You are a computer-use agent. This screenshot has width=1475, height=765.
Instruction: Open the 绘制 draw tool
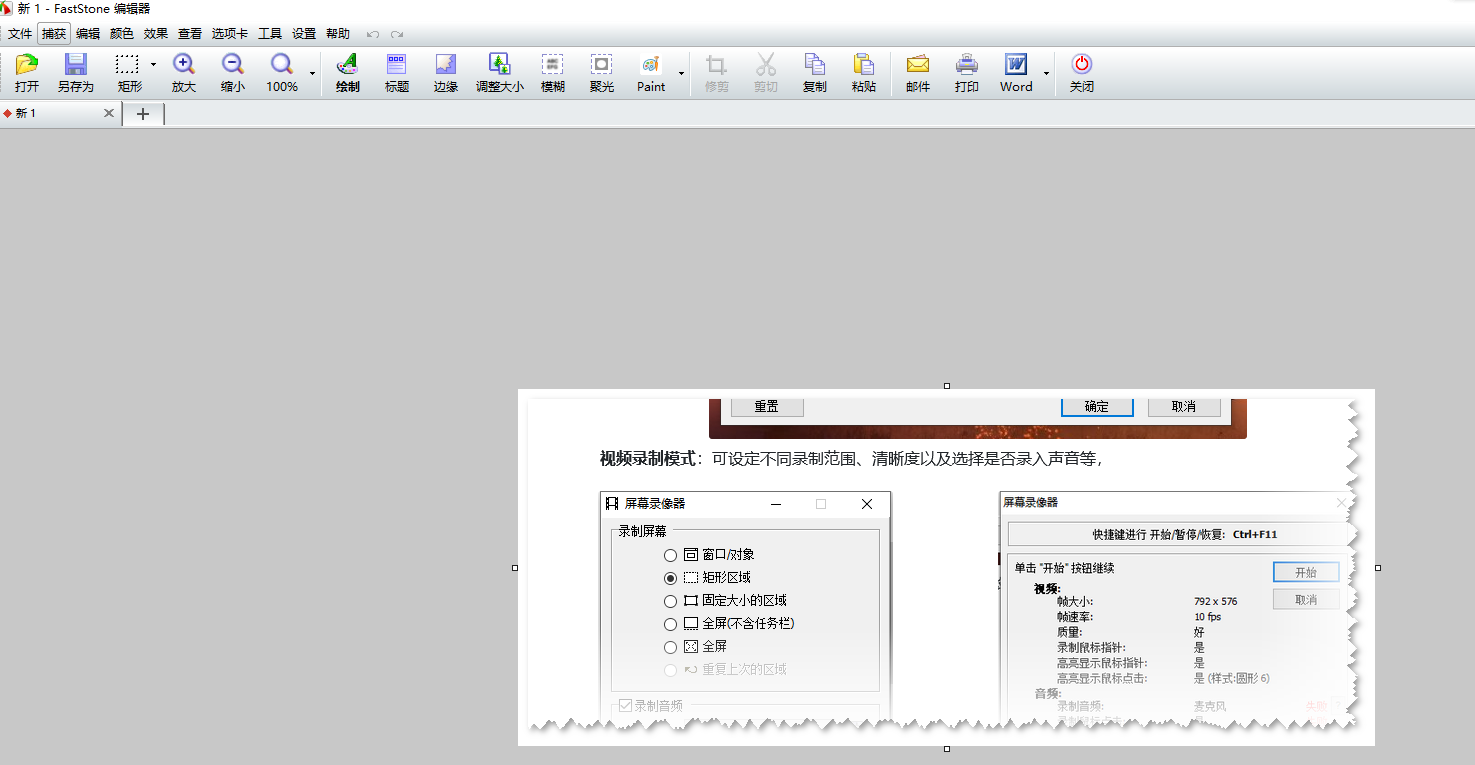click(347, 73)
